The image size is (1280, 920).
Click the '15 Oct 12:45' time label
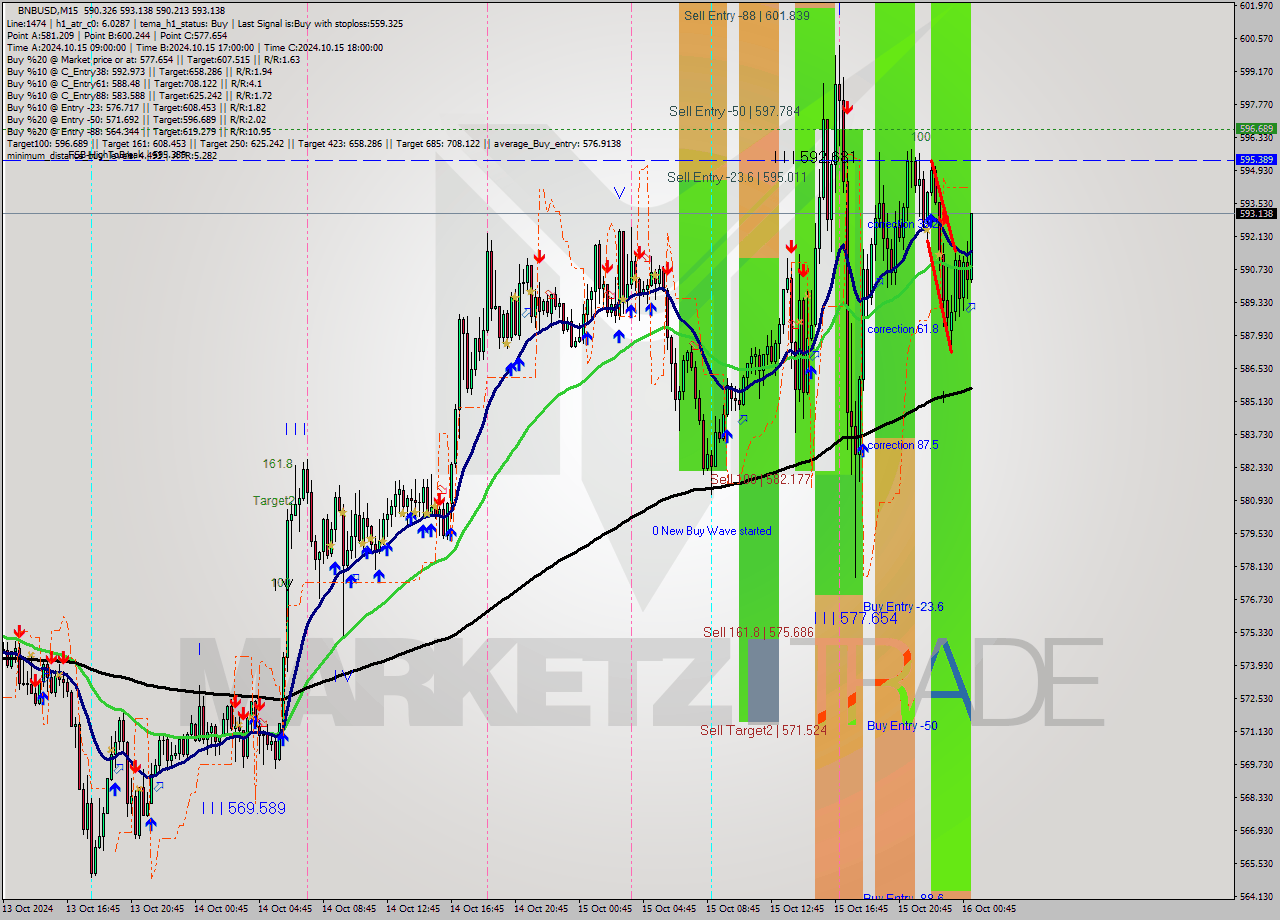[797, 909]
